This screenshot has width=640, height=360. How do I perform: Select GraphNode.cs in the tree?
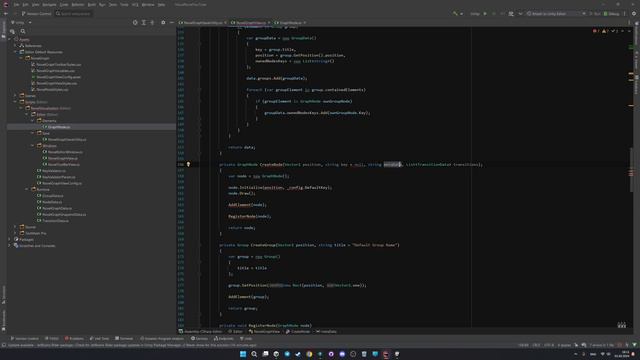coord(59,127)
